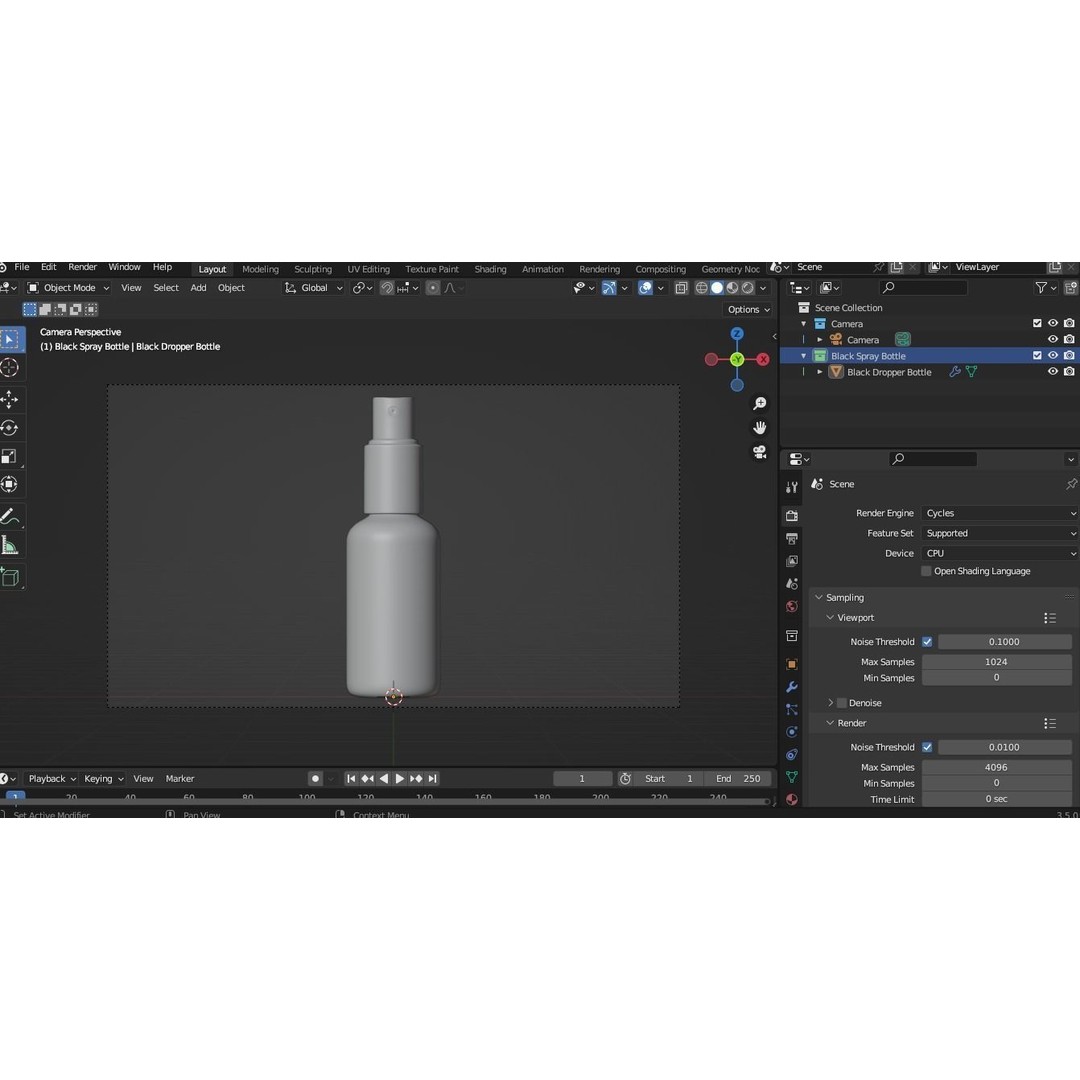Open the outliner filter dropdown
This screenshot has width=1080, height=1080.
click(x=1046, y=288)
